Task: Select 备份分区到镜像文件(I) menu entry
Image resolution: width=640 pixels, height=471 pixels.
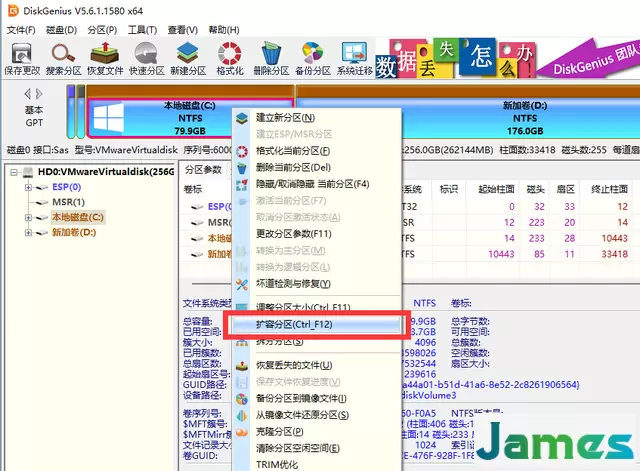Action: 316,398
